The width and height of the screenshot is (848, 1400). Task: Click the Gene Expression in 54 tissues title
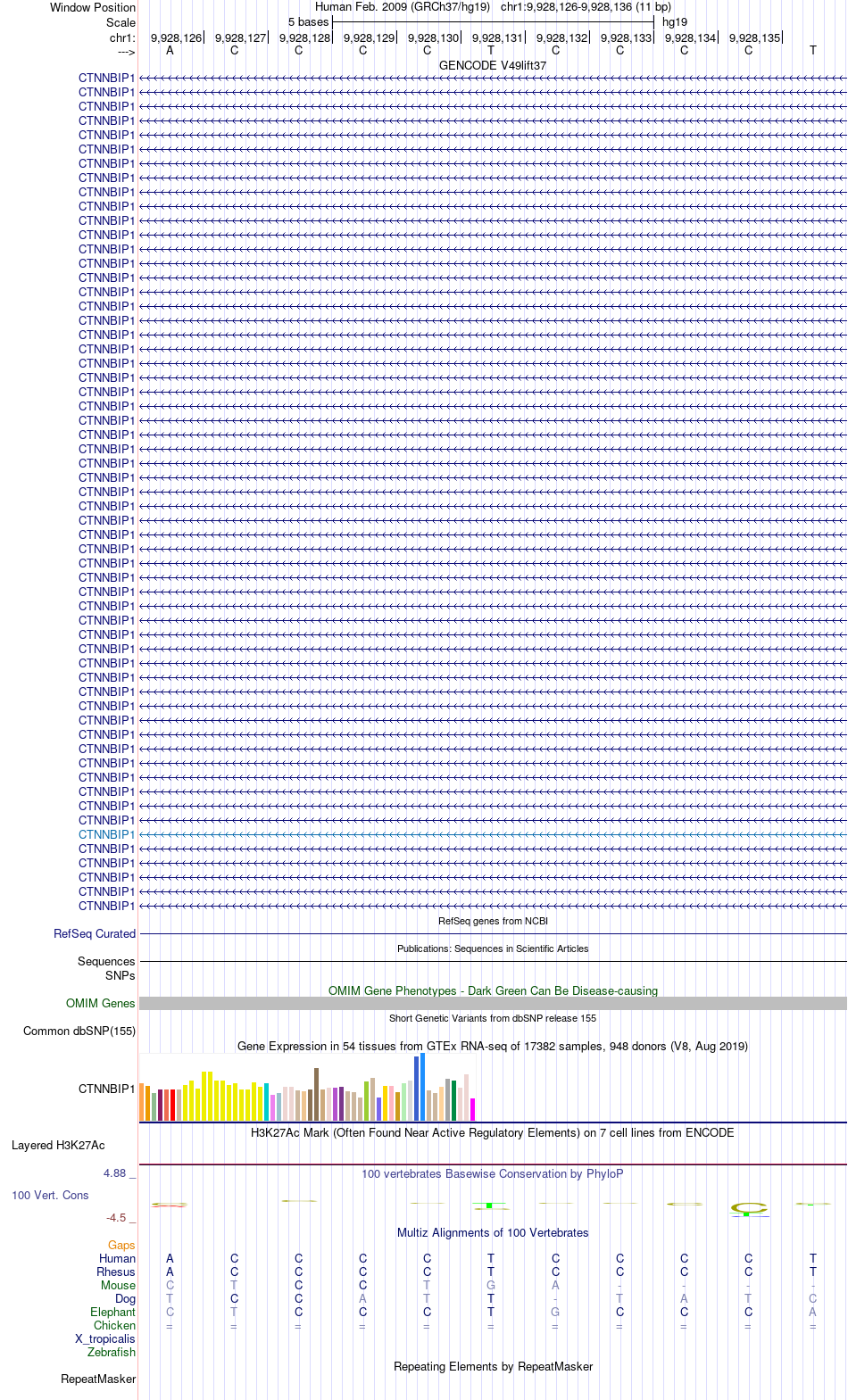[x=493, y=1046]
